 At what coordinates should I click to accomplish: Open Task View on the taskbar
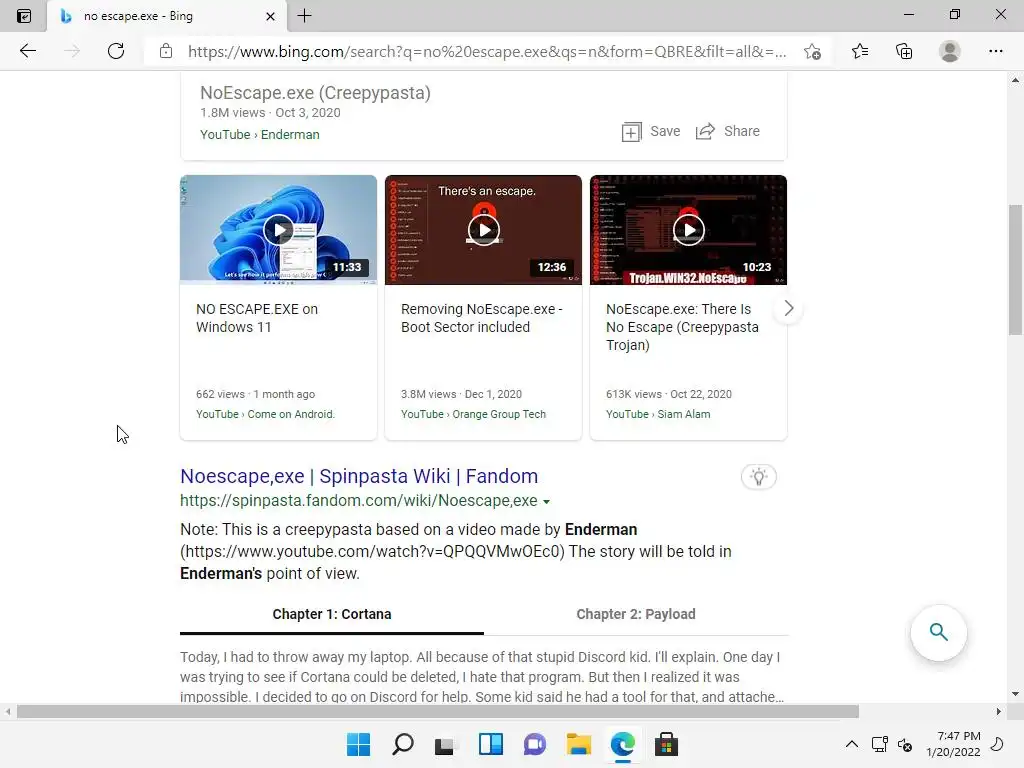[446, 744]
